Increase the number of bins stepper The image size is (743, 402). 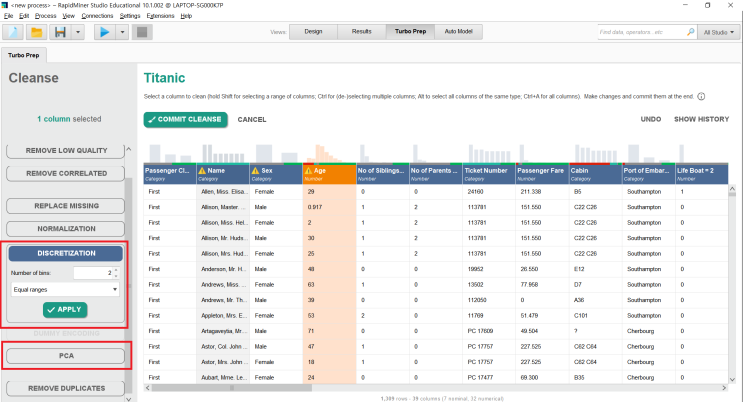[116, 270]
